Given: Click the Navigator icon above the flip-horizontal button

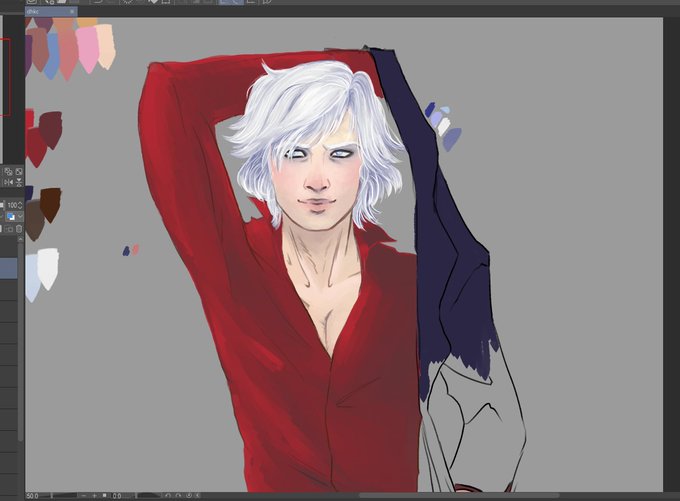Looking at the screenshot, I should point(9,171).
